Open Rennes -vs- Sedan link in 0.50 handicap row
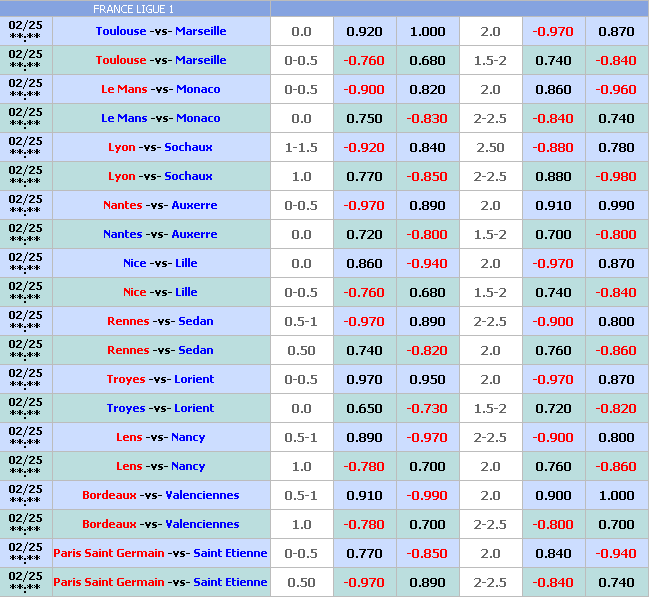This screenshot has height=597, width=649. (x=161, y=350)
